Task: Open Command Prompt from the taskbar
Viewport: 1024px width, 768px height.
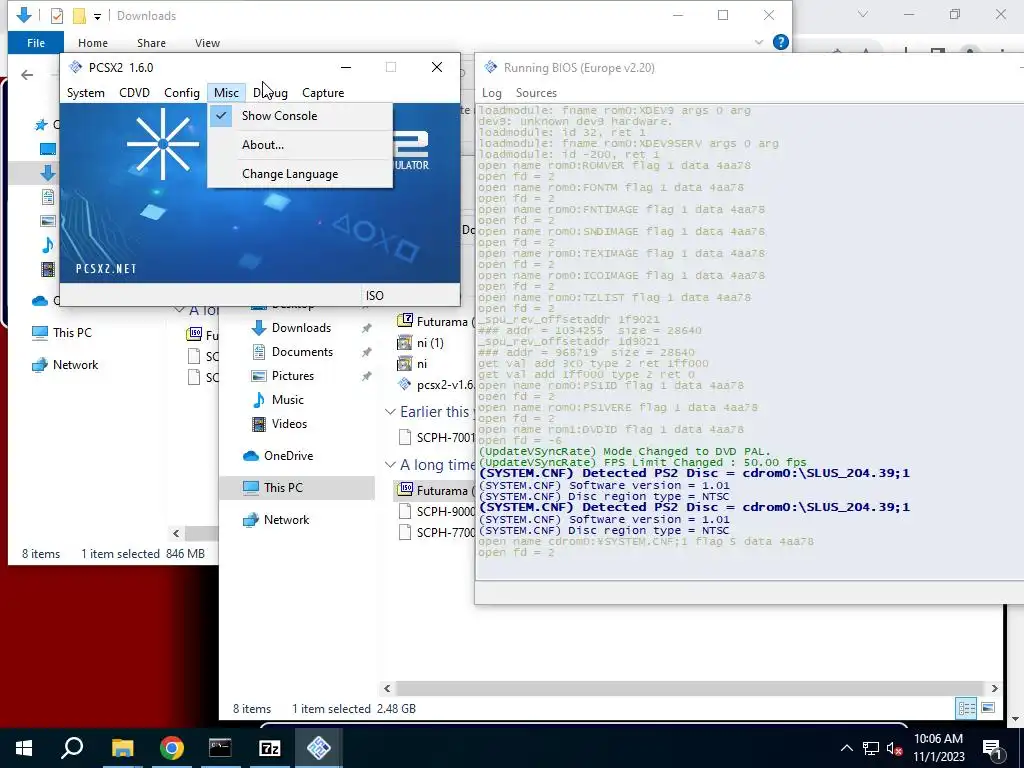Action: 220,748
